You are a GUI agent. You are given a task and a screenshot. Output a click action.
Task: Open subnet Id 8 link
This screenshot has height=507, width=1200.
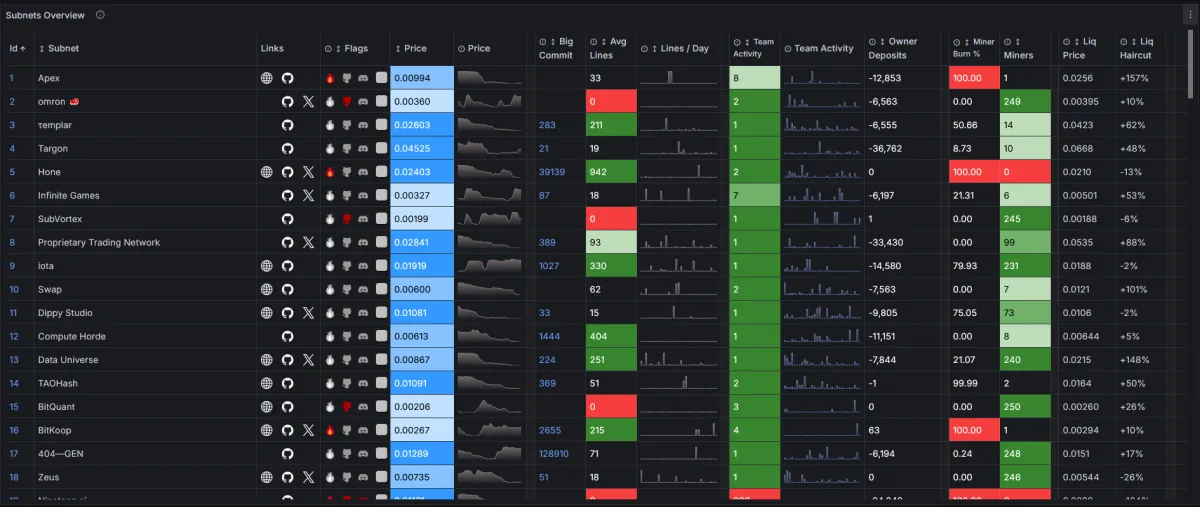tap(13, 242)
